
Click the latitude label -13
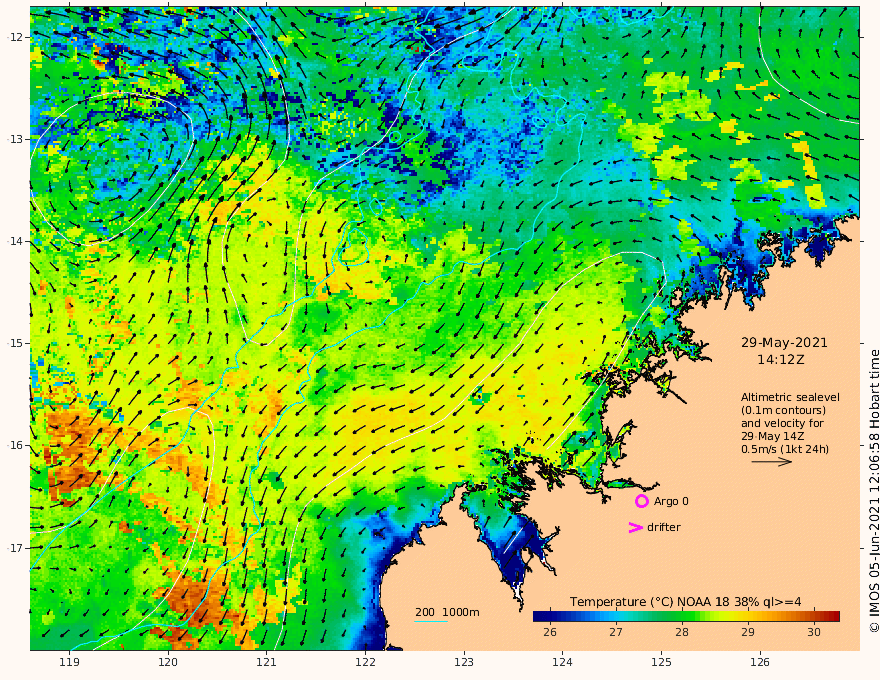pos(15,139)
